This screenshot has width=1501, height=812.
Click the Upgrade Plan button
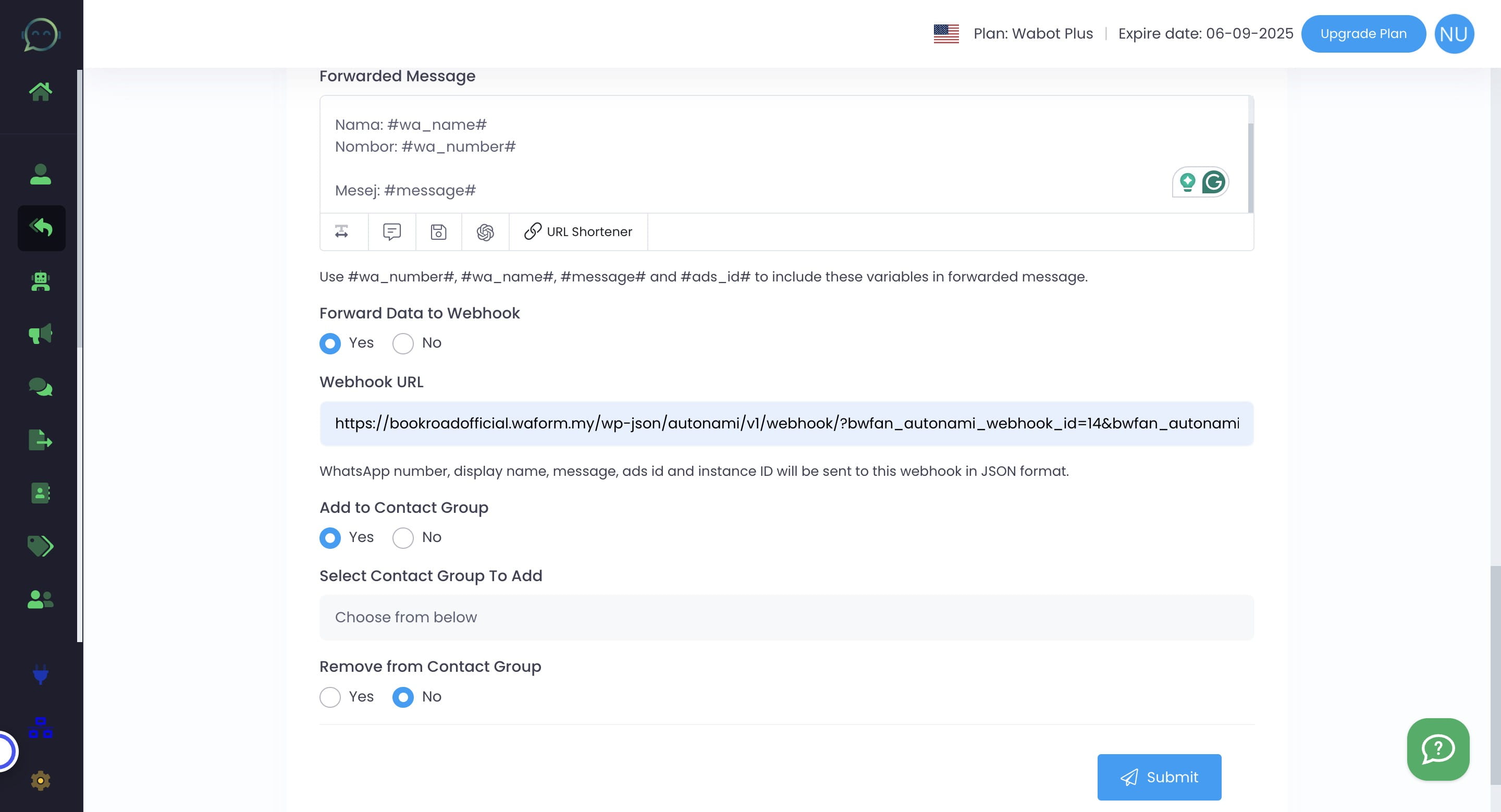coord(1363,33)
